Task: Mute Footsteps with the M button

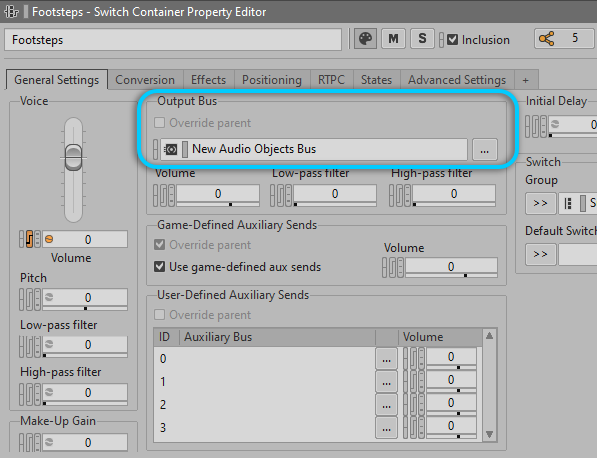Action: (393, 39)
